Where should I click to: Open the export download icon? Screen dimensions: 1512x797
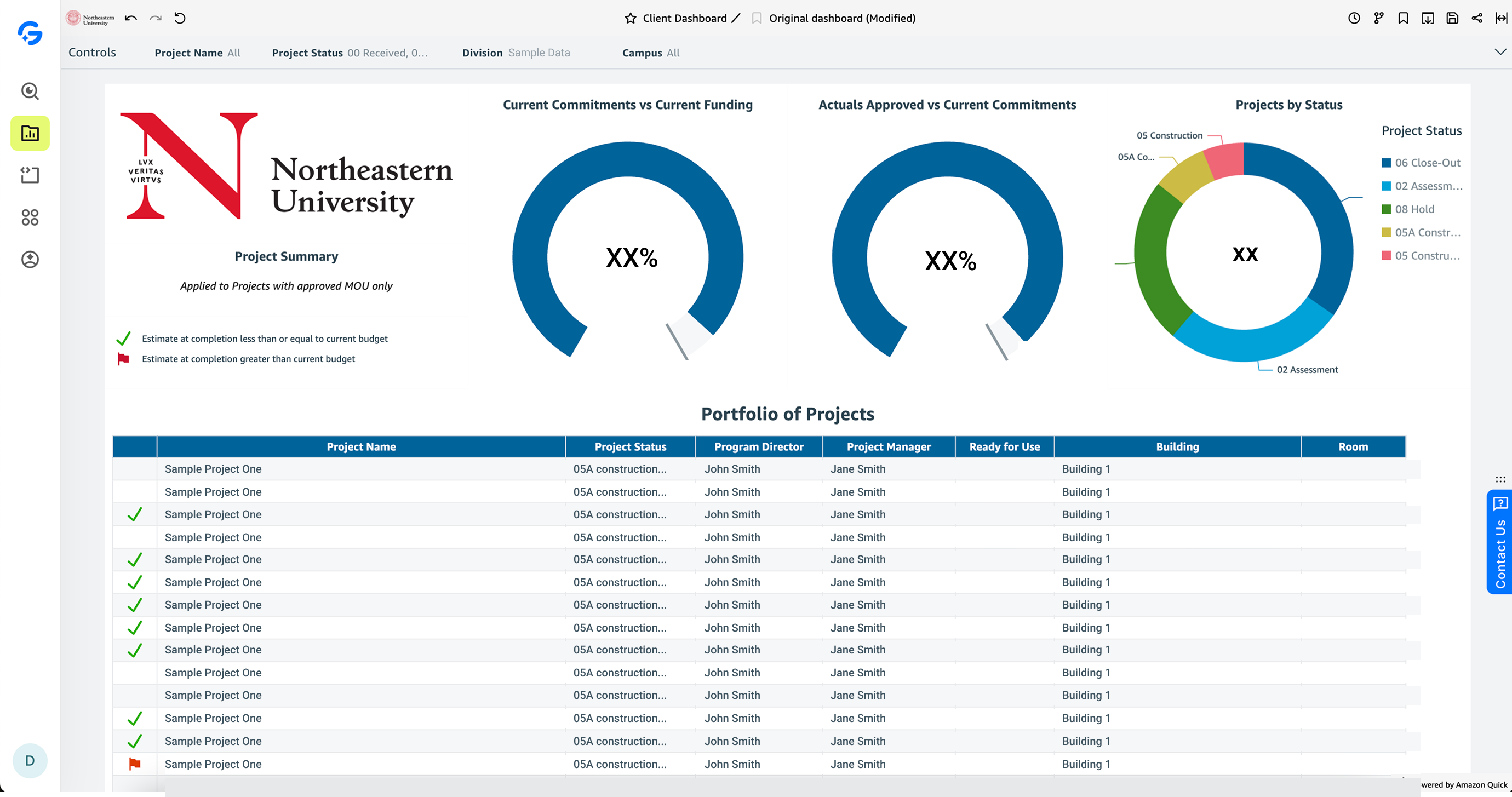[1428, 18]
